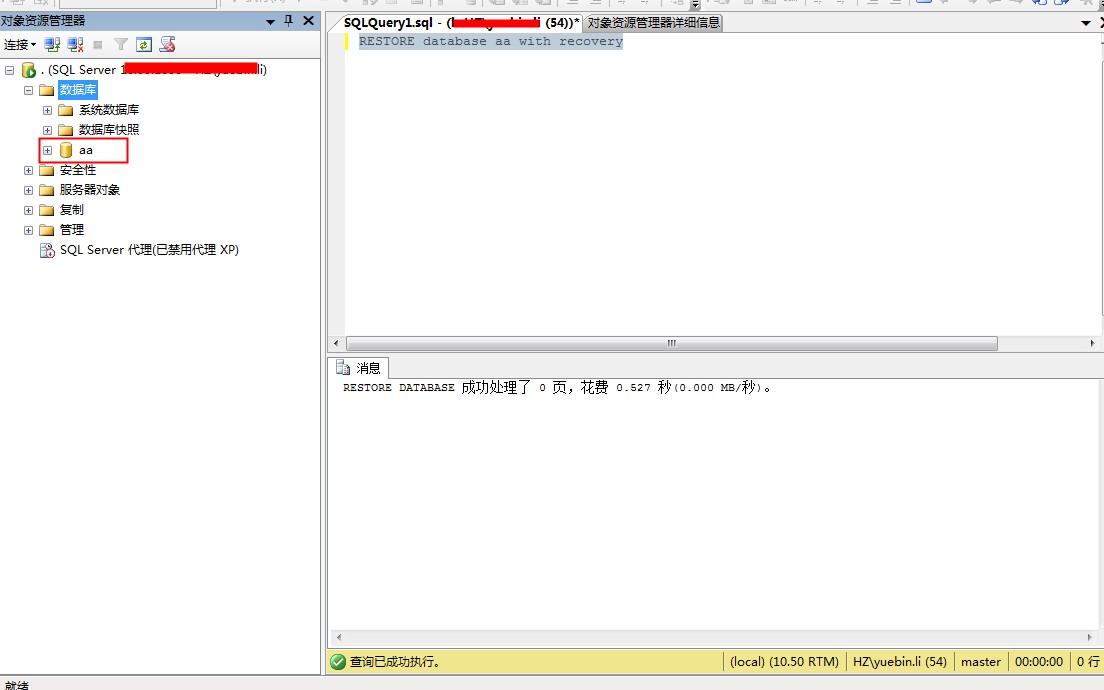Open the 对象资源管理器详细信息 tab

click(x=653, y=22)
